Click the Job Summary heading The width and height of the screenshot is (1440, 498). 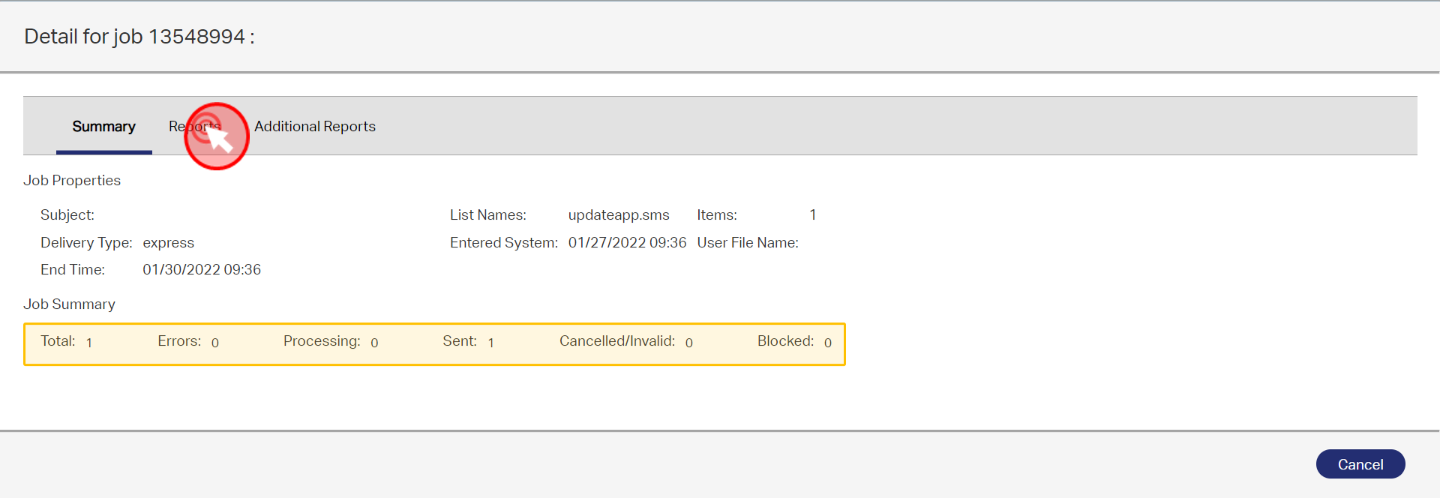pyautogui.click(x=69, y=304)
